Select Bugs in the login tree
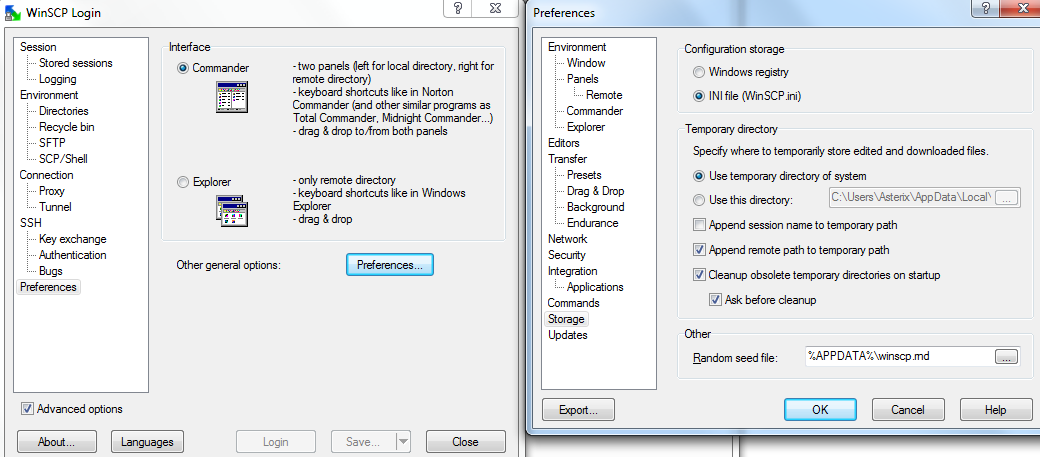Viewport: 1040px width, 457px height. pyautogui.click(x=50, y=271)
